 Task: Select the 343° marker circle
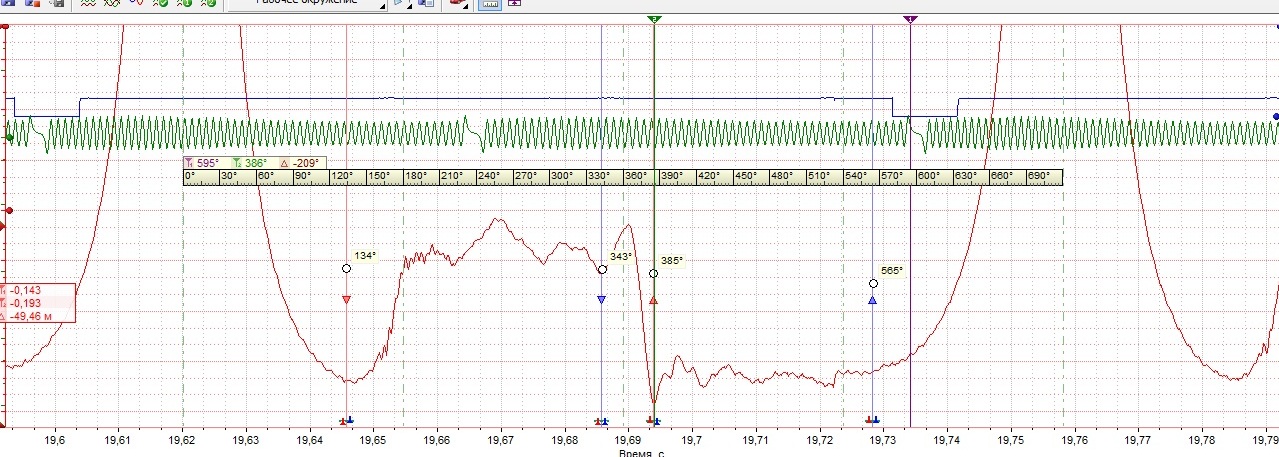pos(602,269)
